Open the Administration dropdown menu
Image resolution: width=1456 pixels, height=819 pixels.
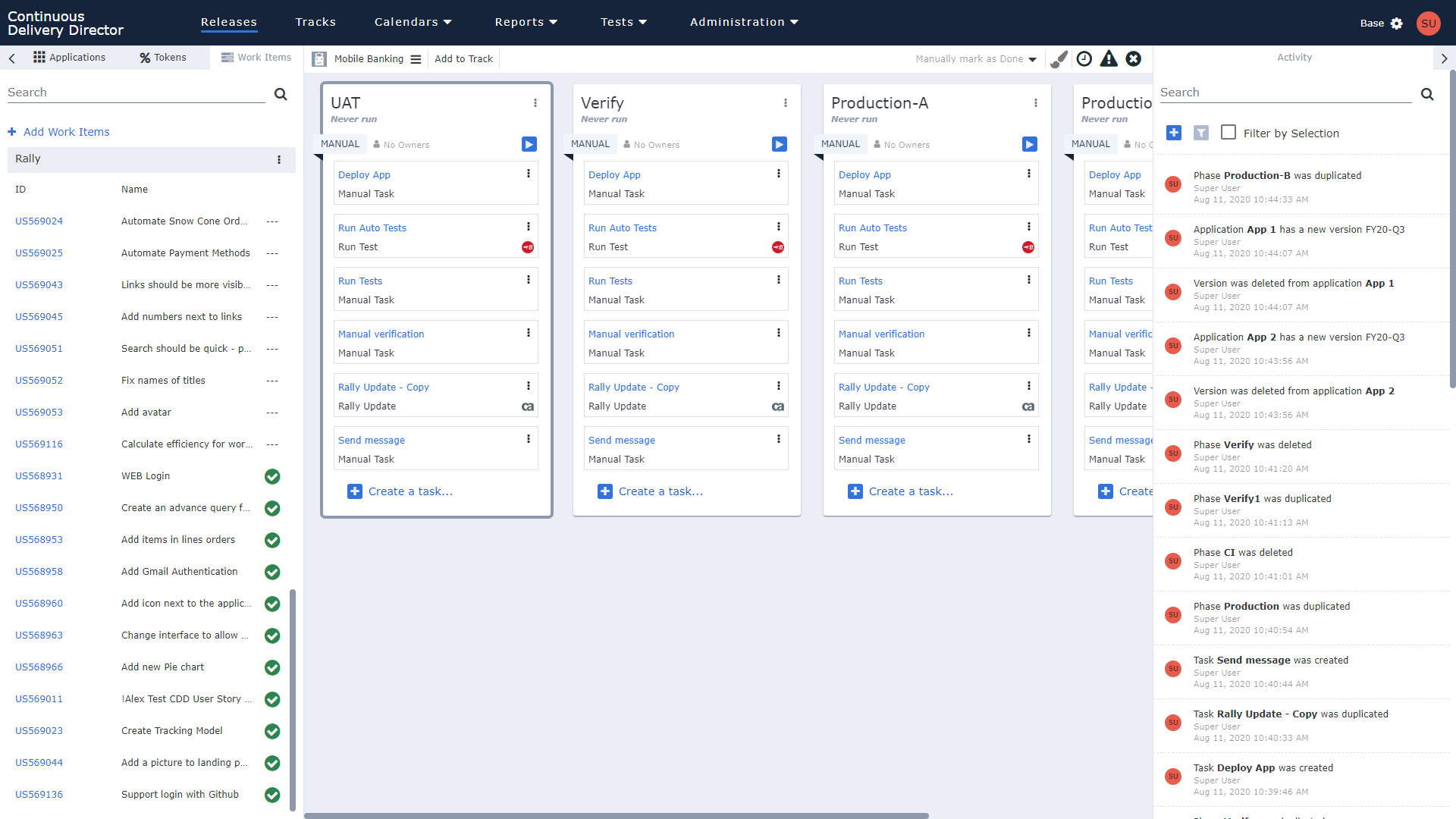744,22
